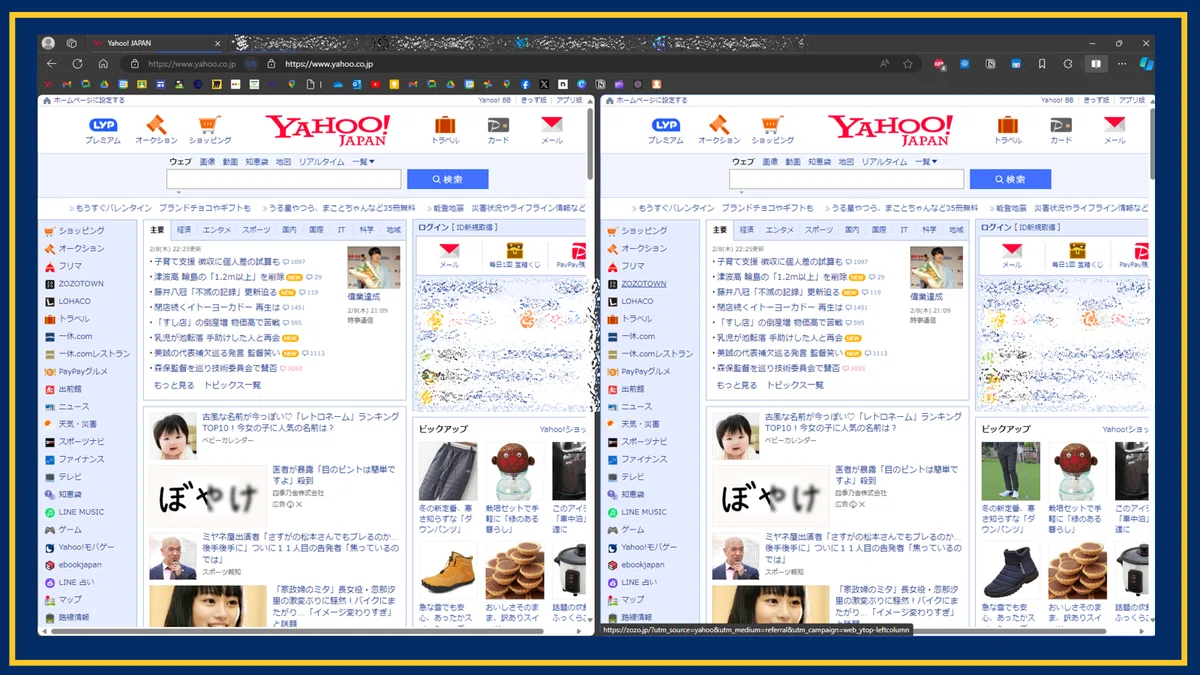Switch to スポーツ news tab in right pane
The width and height of the screenshot is (1200, 675).
(819, 230)
